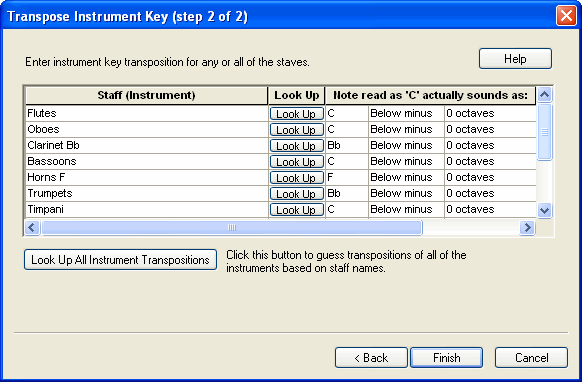Select the Oboes staff name cell

(x=147, y=129)
